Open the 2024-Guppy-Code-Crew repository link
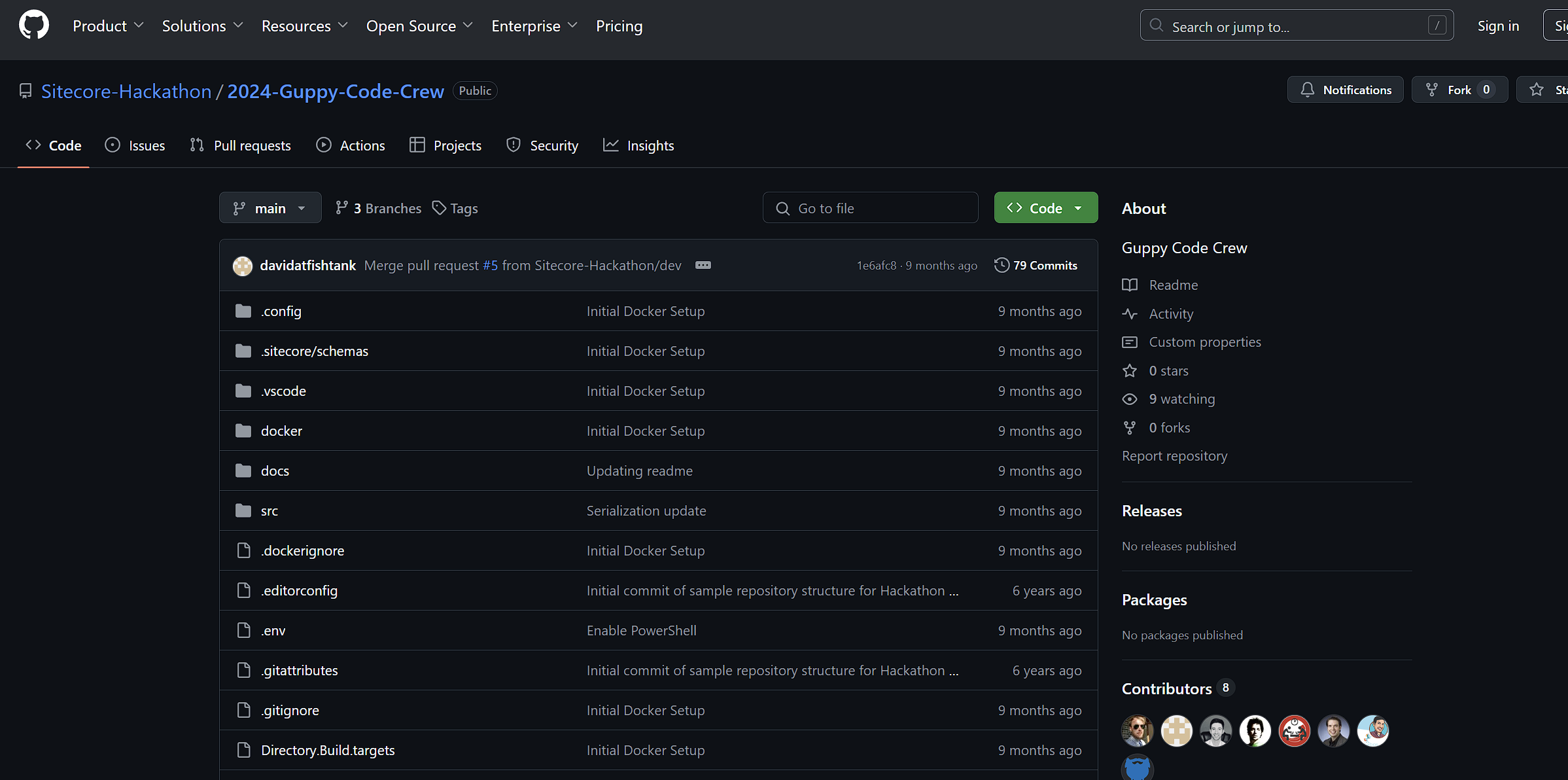The image size is (1568, 780). [x=336, y=91]
